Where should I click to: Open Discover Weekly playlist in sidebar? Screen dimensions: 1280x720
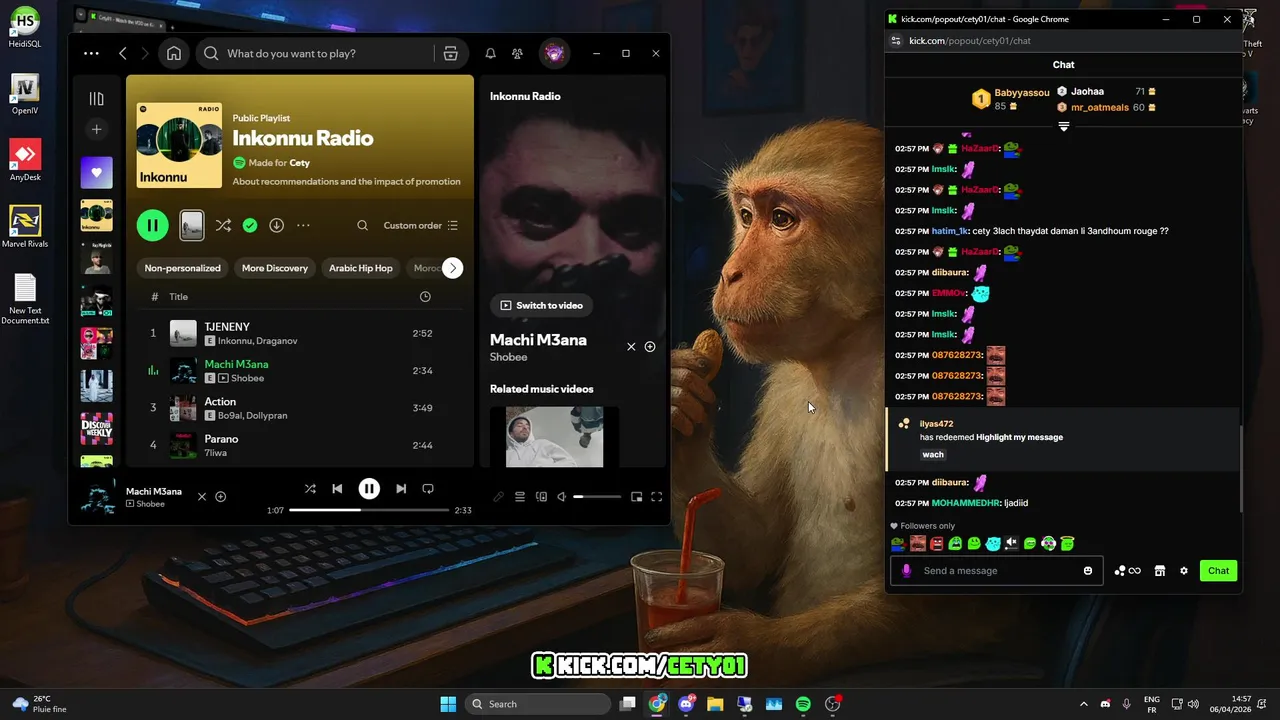click(96, 429)
